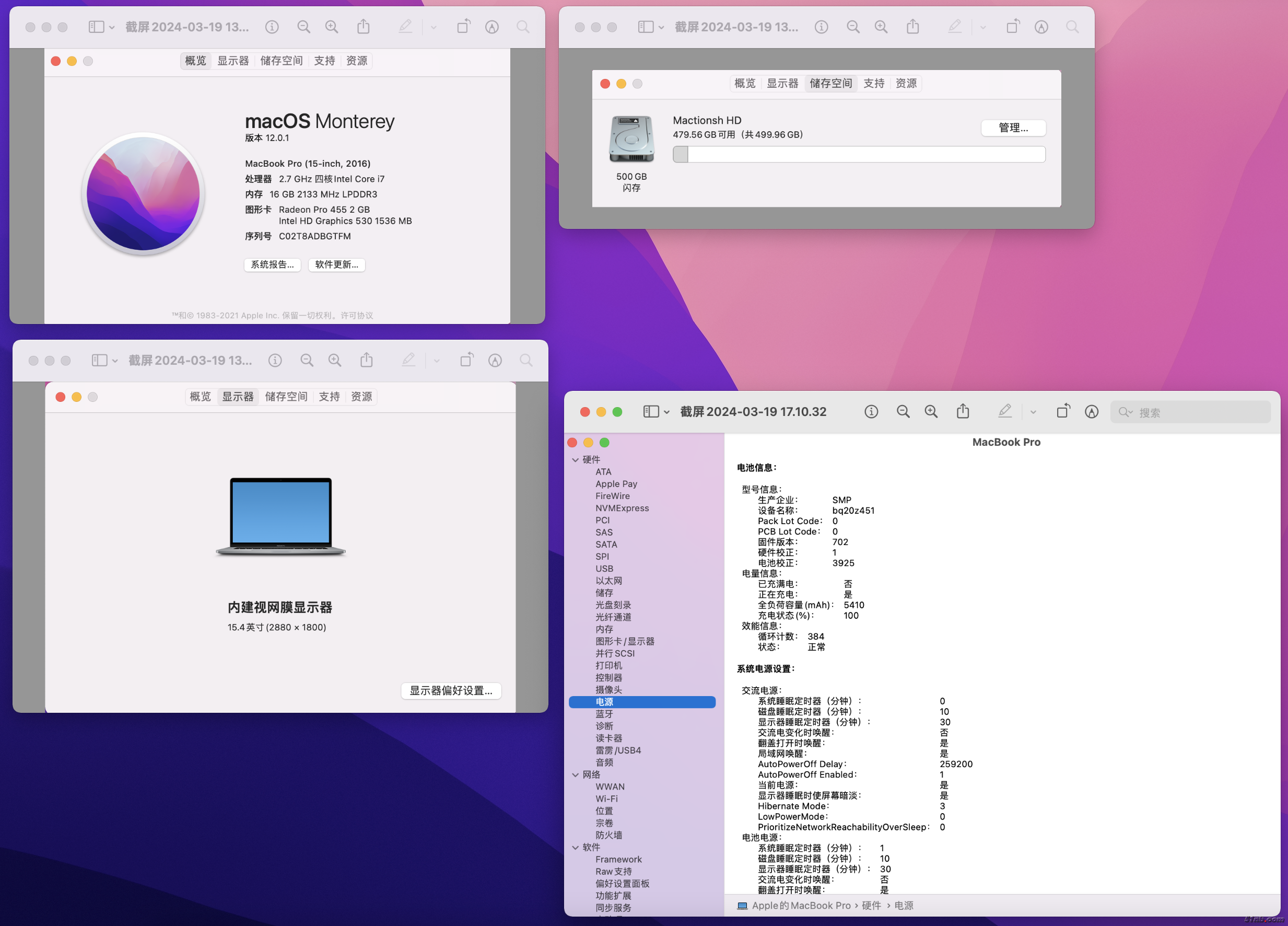The height and width of the screenshot is (926, 1288).
Task: Open the highlight dropdown in the top-left 概览 window
Action: coord(434,27)
